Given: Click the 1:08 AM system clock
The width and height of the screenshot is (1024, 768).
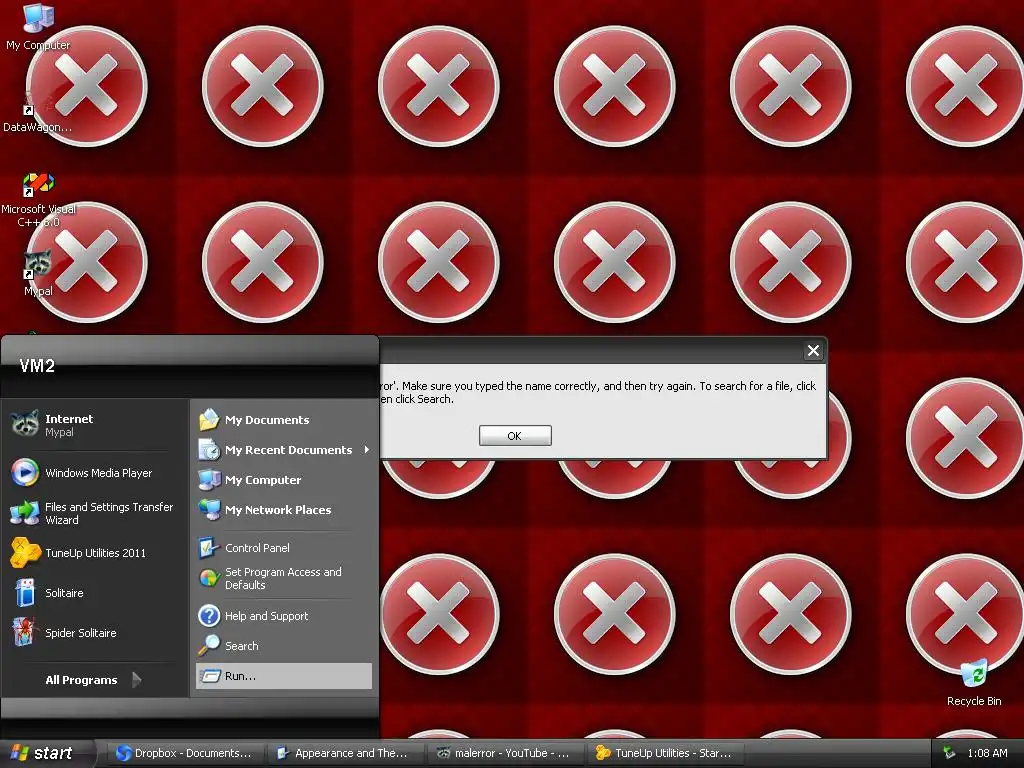Looking at the screenshot, I should tap(987, 753).
